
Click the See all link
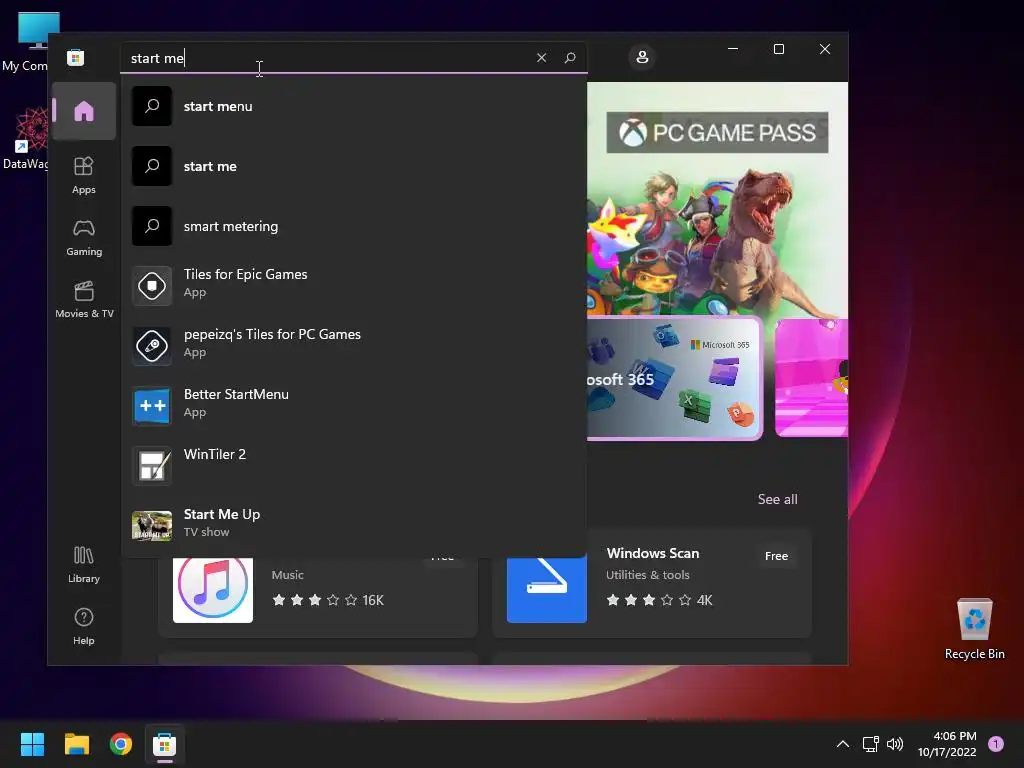(x=777, y=500)
